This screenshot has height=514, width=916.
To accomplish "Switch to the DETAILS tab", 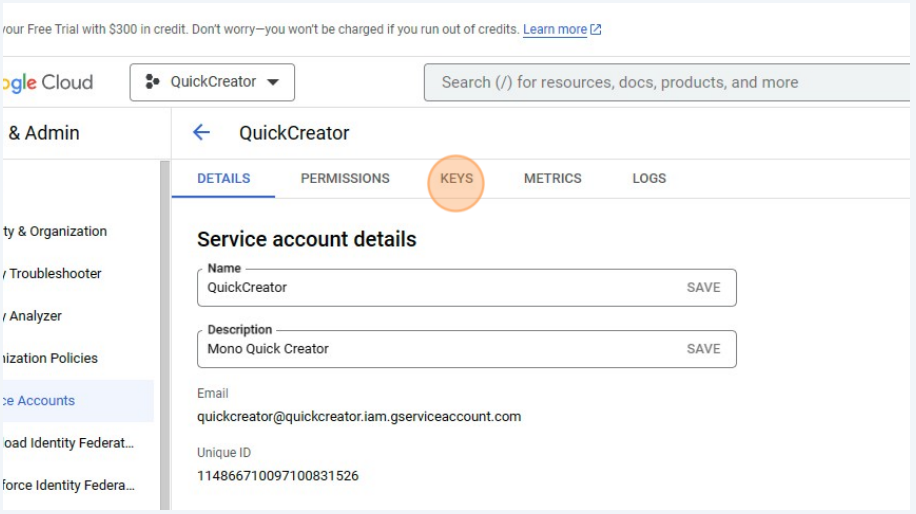I will pyautogui.click(x=223, y=178).
